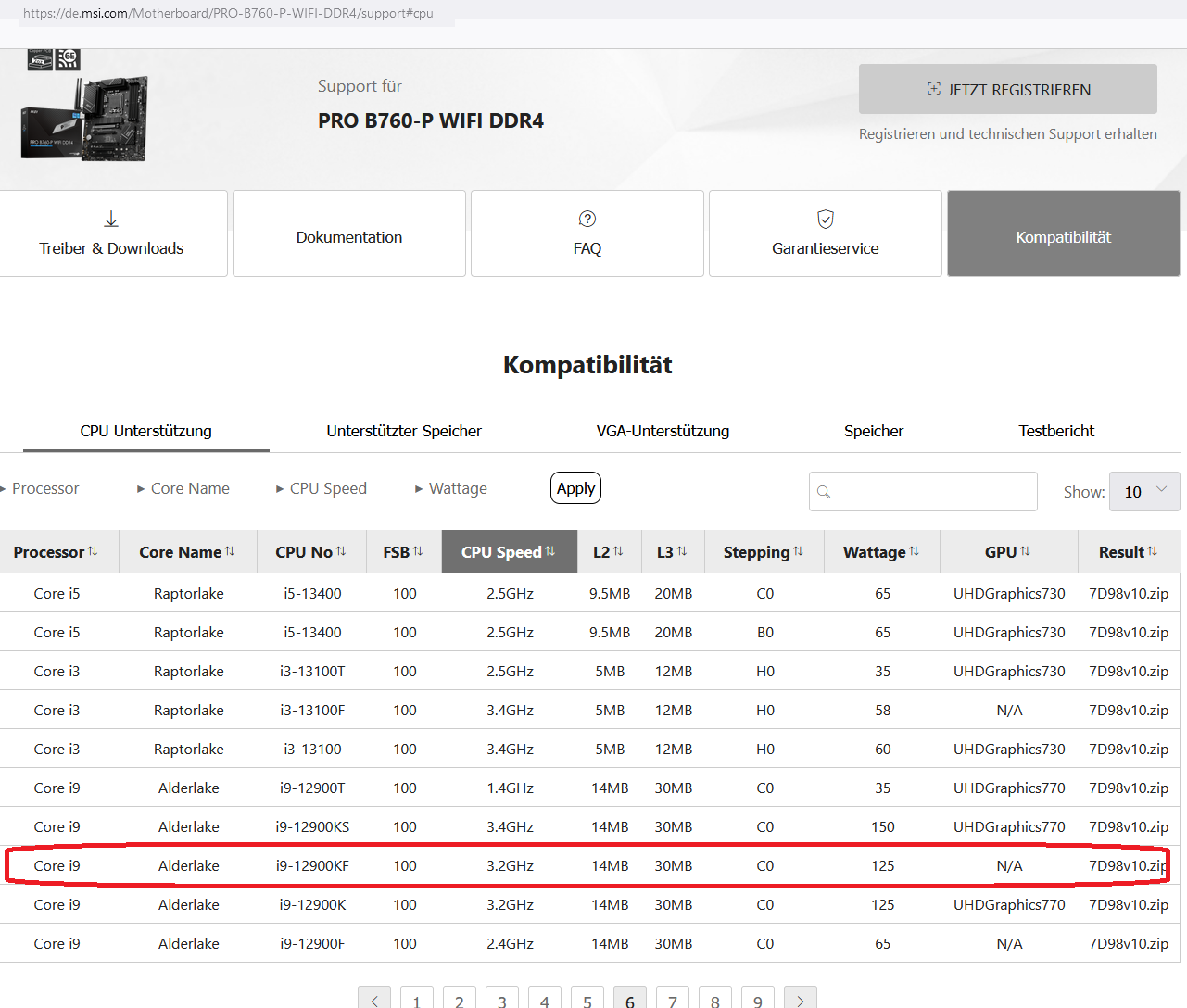Sort table by FSB column arrows

[418, 551]
